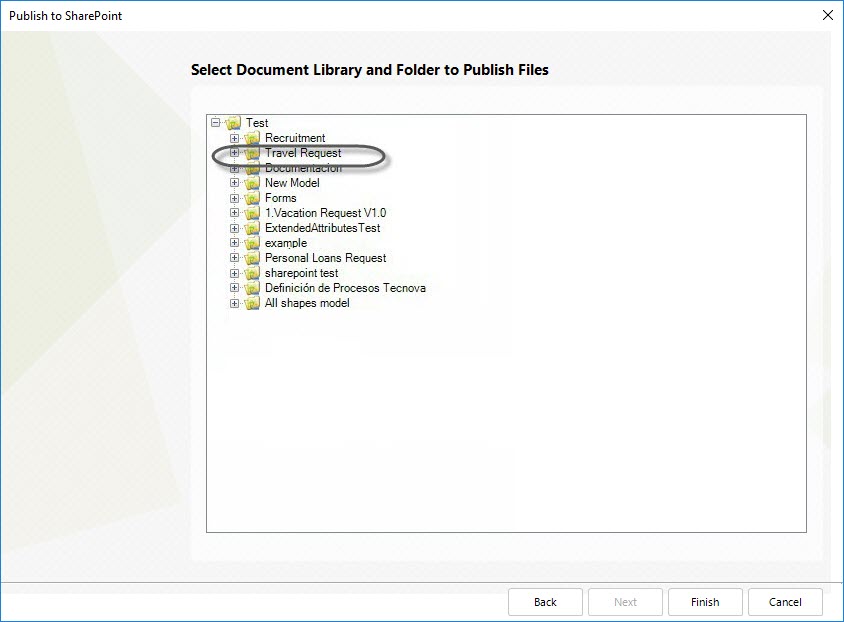
Task: Click the New Model folder icon
Action: pos(252,183)
